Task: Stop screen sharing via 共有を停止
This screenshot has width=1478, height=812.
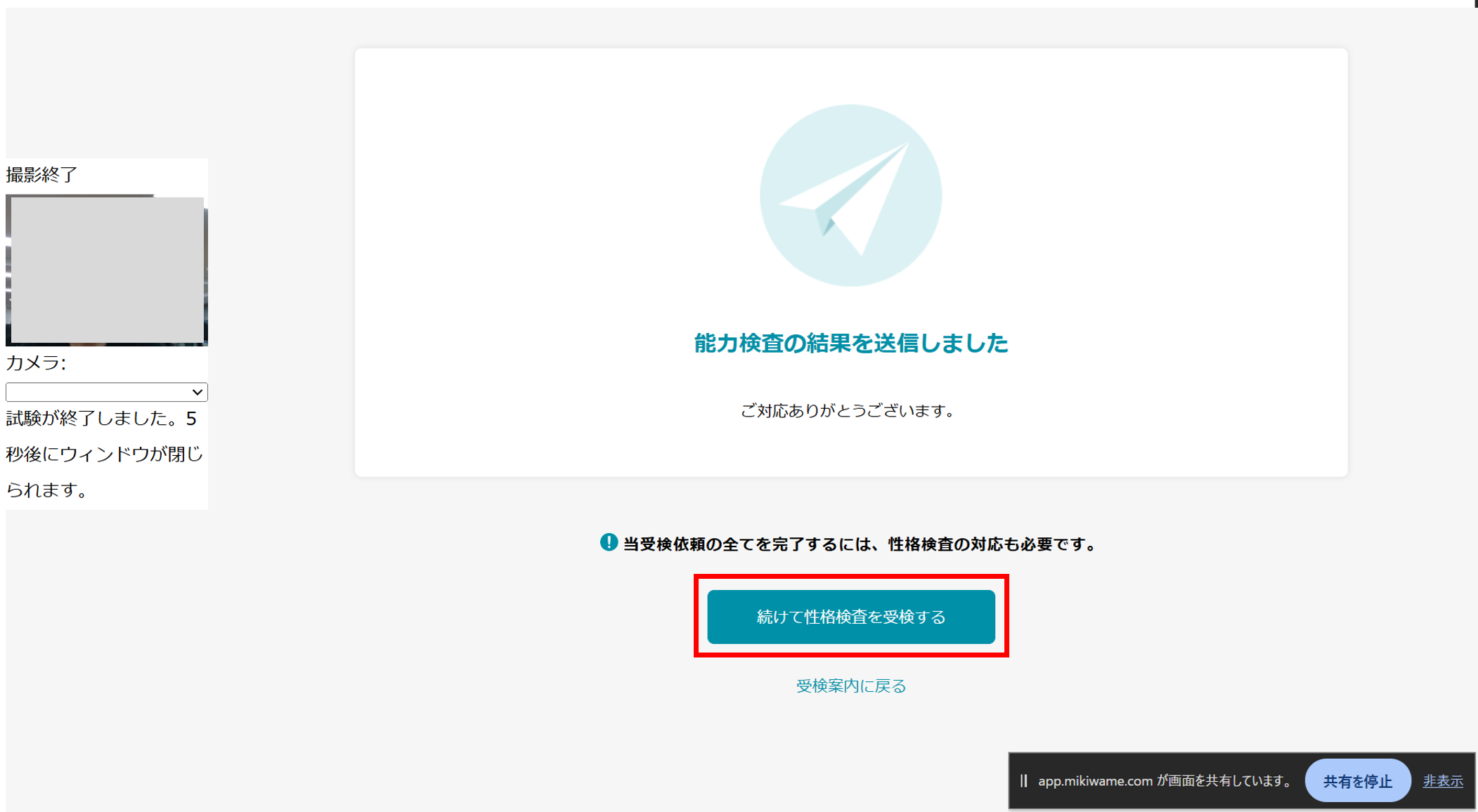Action: pyautogui.click(x=1357, y=780)
